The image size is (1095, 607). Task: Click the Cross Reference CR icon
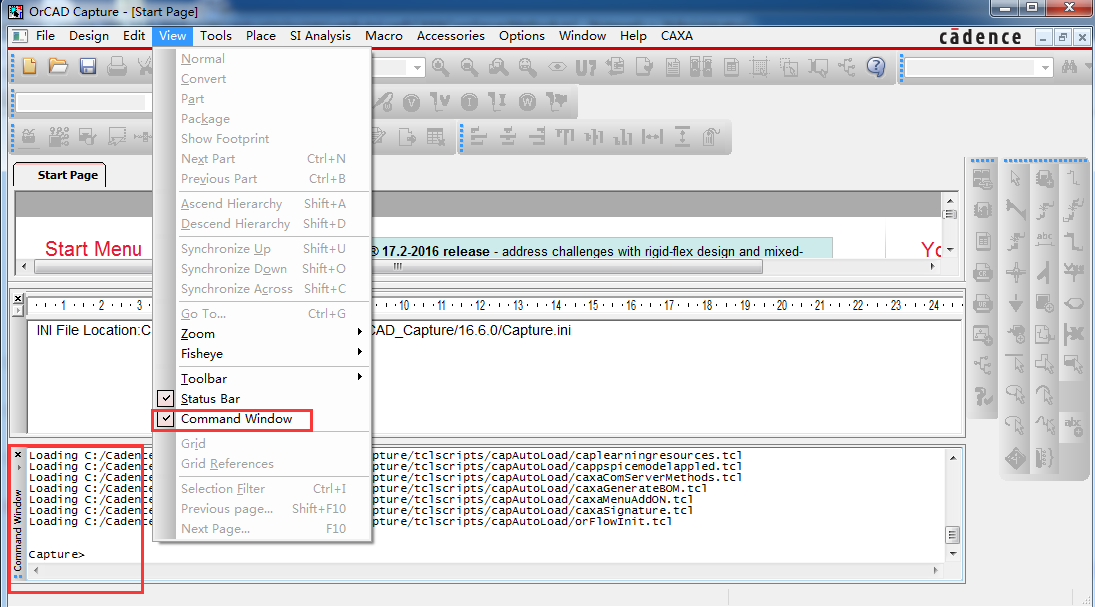pyautogui.click(x=983, y=272)
